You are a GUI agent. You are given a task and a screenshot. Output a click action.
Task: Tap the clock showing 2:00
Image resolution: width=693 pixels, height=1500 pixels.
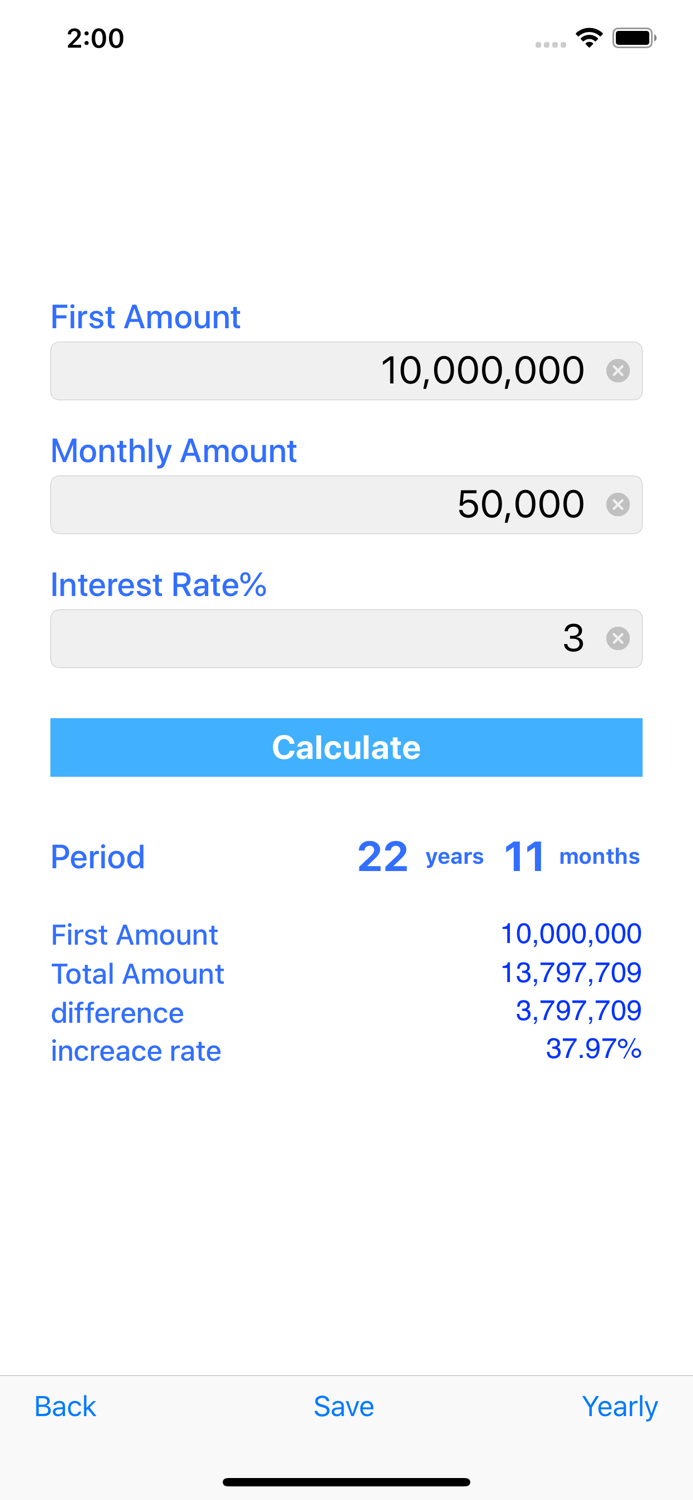[96, 38]
